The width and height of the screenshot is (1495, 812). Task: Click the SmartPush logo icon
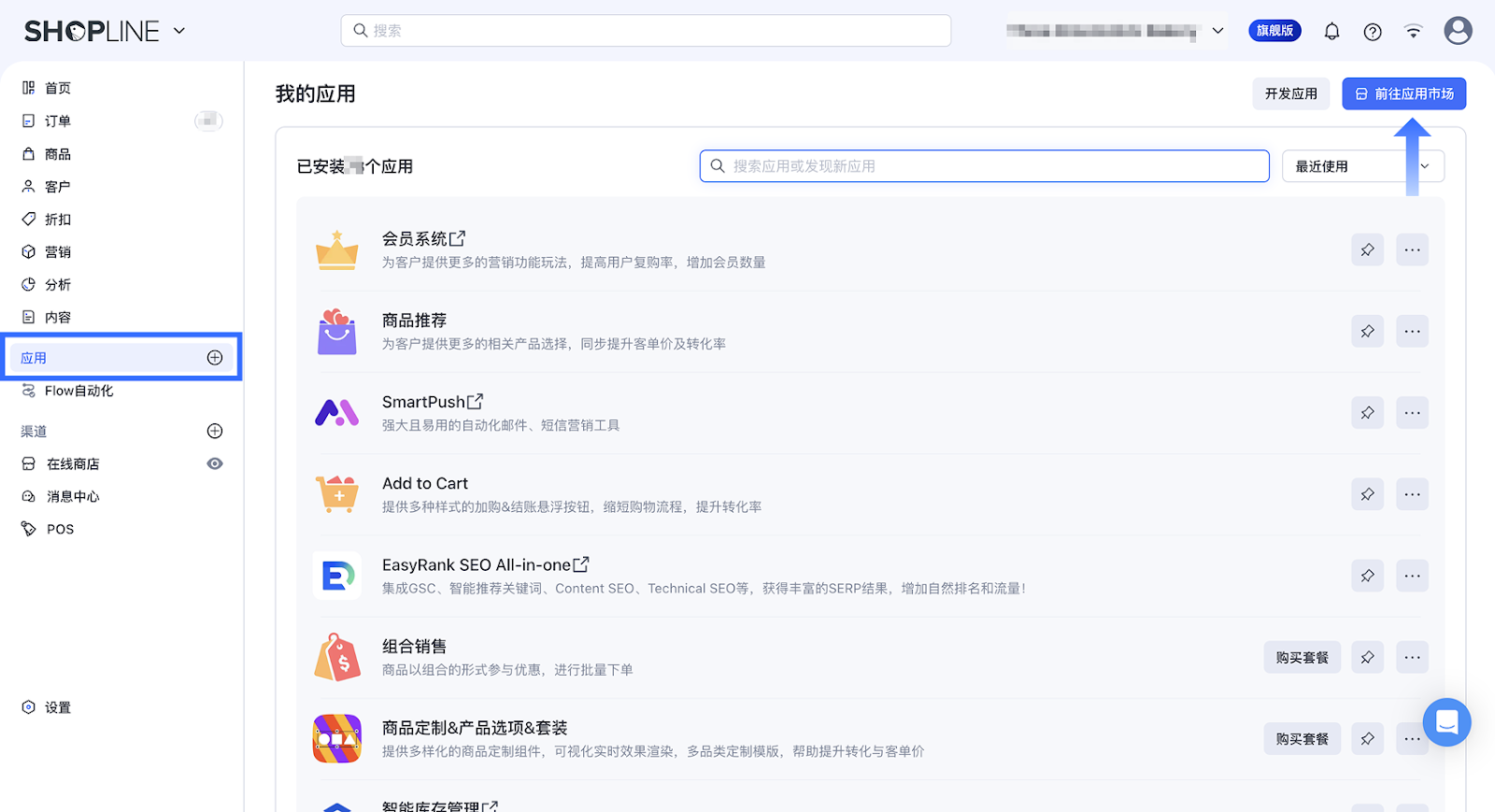click(x=337, y=413)
